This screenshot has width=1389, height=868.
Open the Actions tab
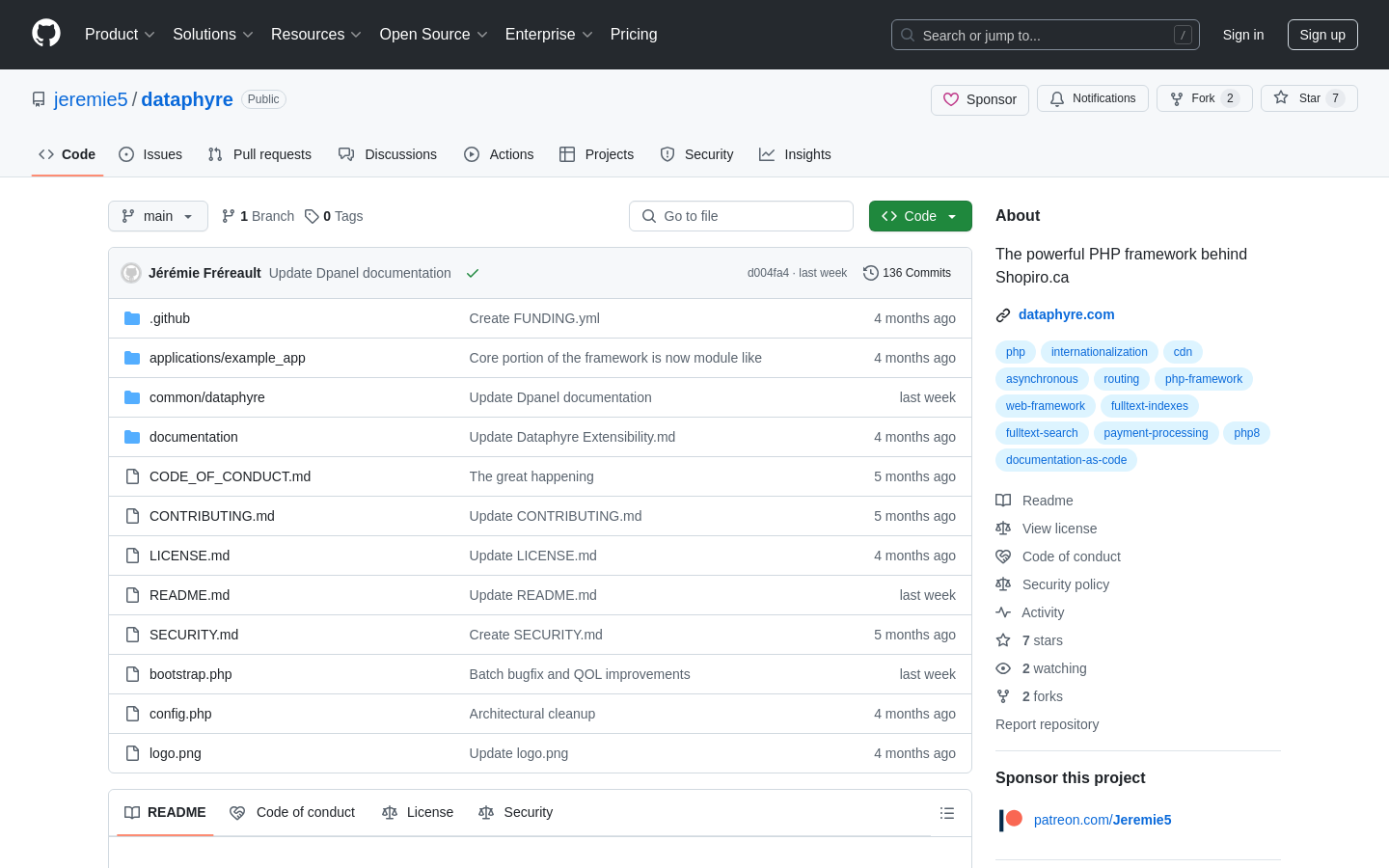pyautogui.click(x=499, y=154)
